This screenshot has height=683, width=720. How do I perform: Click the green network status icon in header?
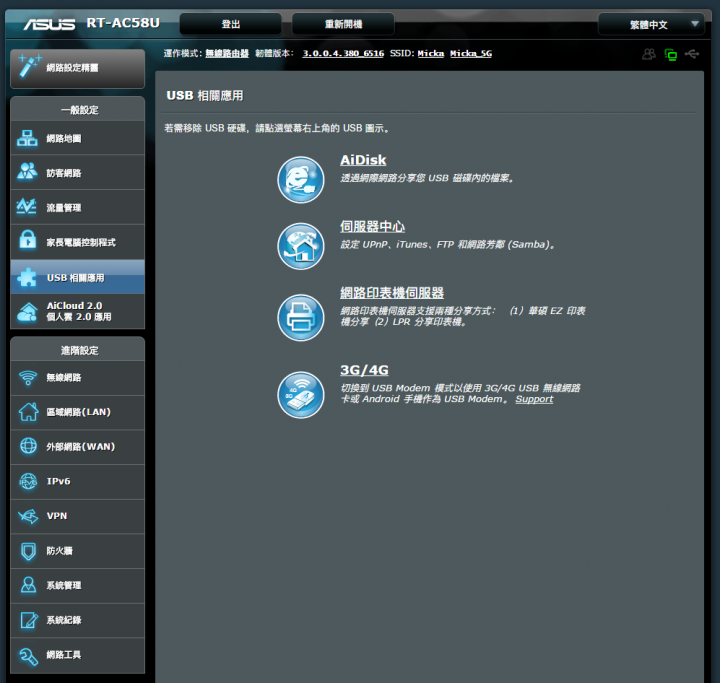(x=670, y=55)
